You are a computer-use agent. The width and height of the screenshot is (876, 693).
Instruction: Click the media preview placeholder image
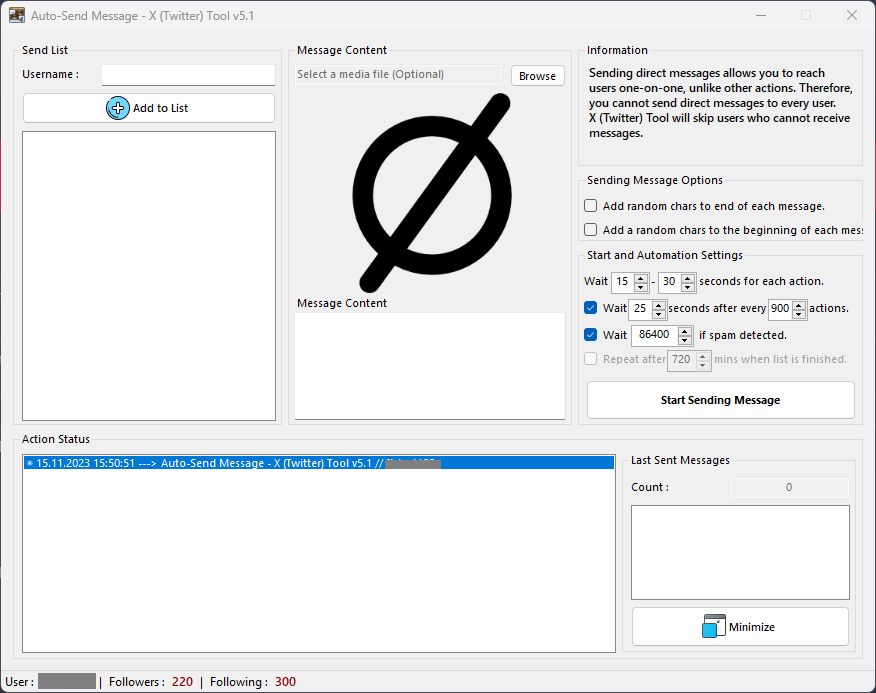pyautogui.click(x=431, y=193)
